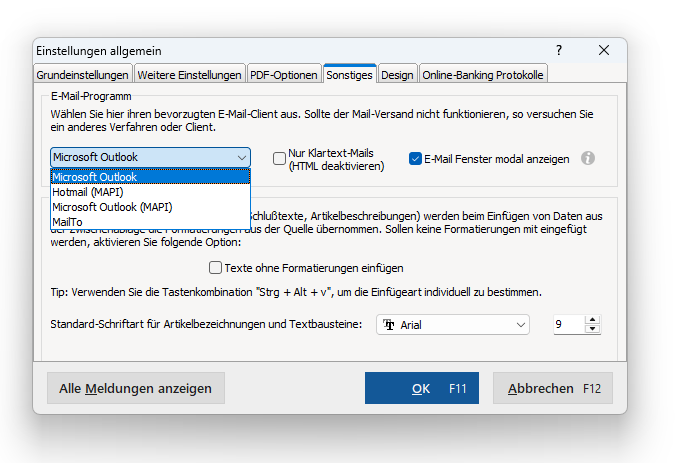
Task: Click Alle Meldungen anzeigen button
Action: tap(136, 388)
